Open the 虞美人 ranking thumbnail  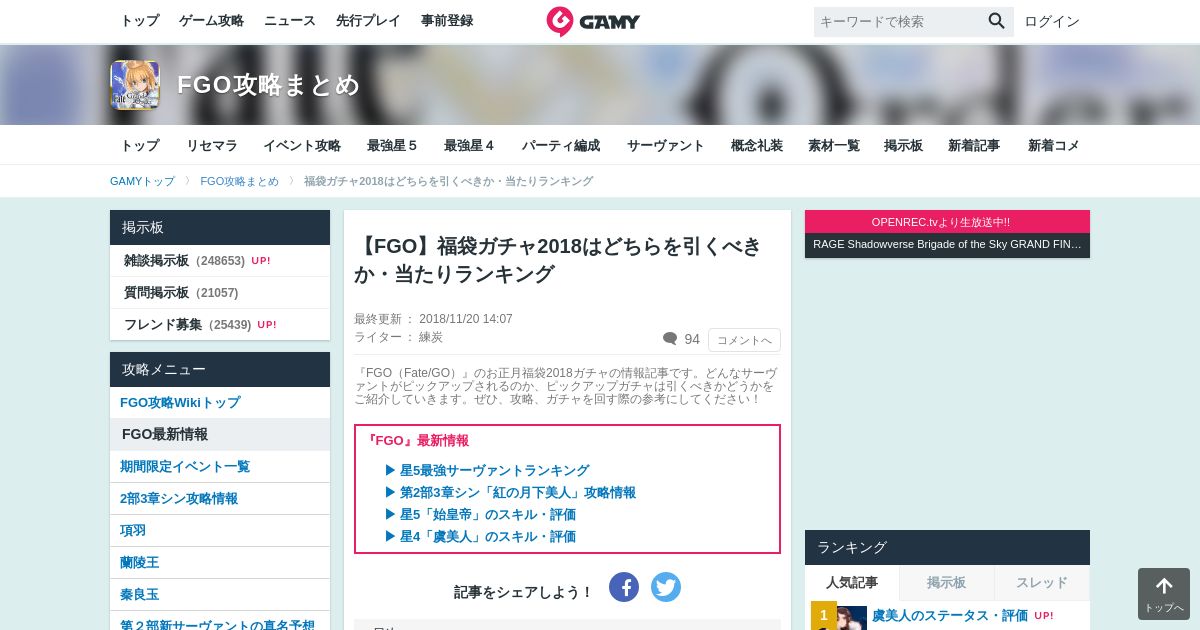pos(839,617)
